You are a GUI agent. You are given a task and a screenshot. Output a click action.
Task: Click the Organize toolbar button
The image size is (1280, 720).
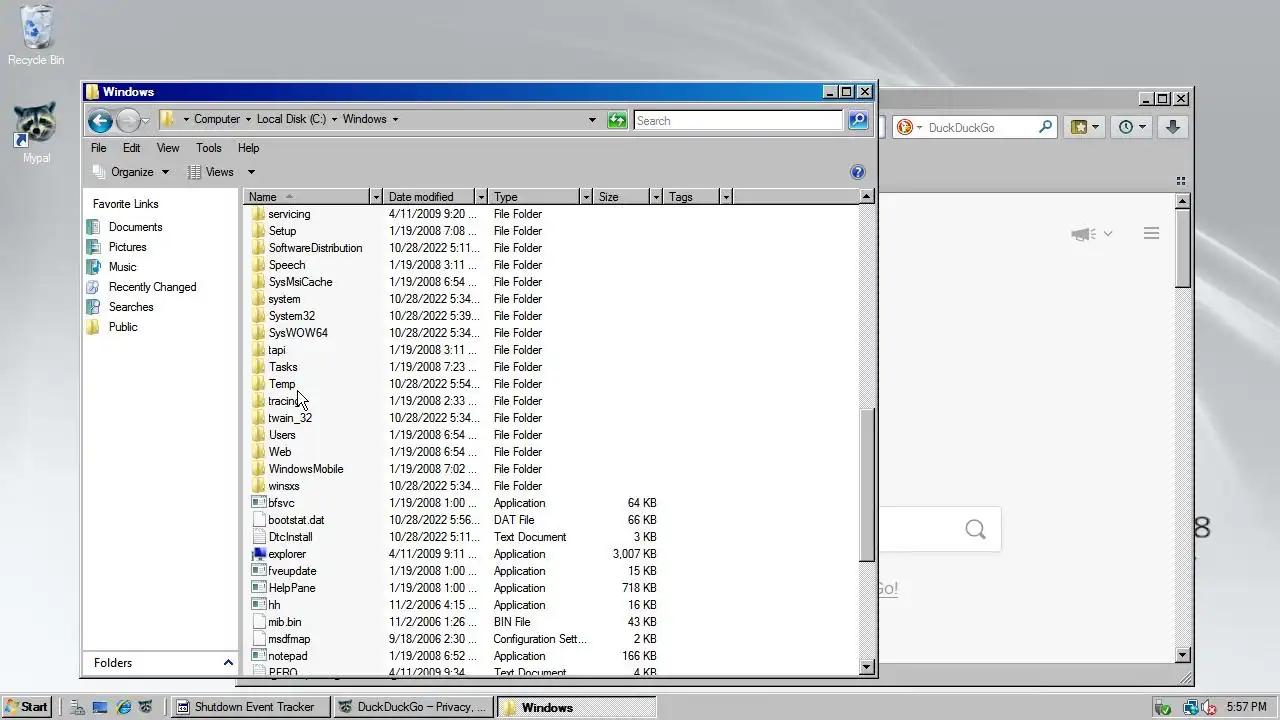coord(130,172)
